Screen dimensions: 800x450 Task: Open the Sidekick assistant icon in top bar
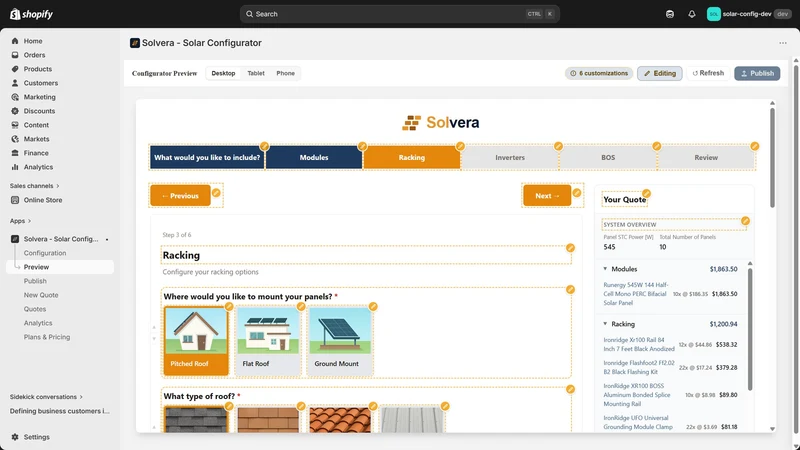[x=670, y=14]
